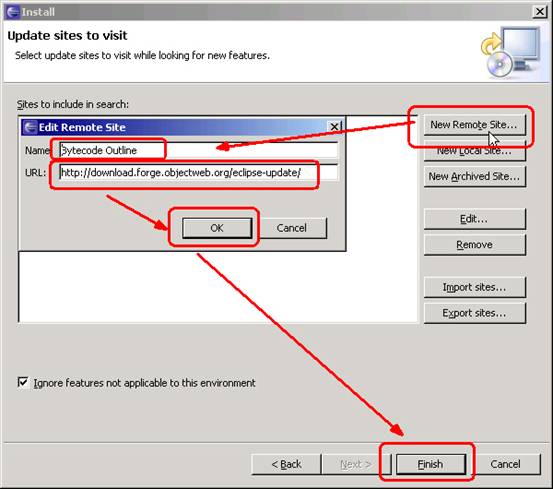Click Export sites button
Image resolution: width=553 pixels, height=489 pixels.
474,313
